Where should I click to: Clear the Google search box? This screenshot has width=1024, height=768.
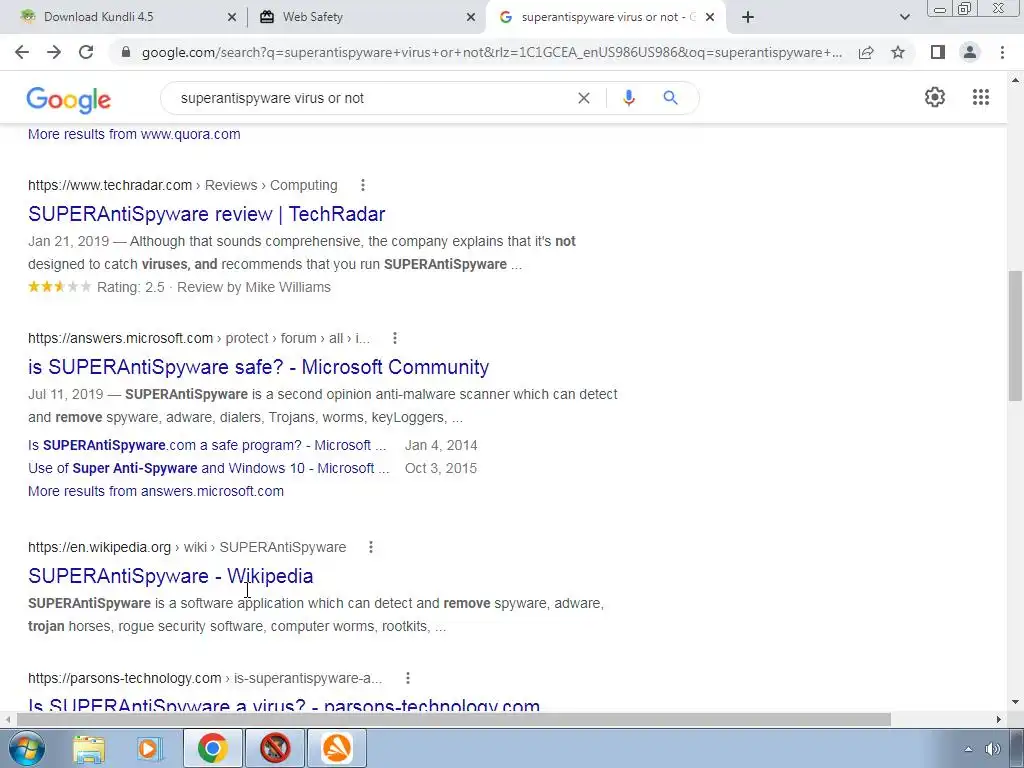584,98
